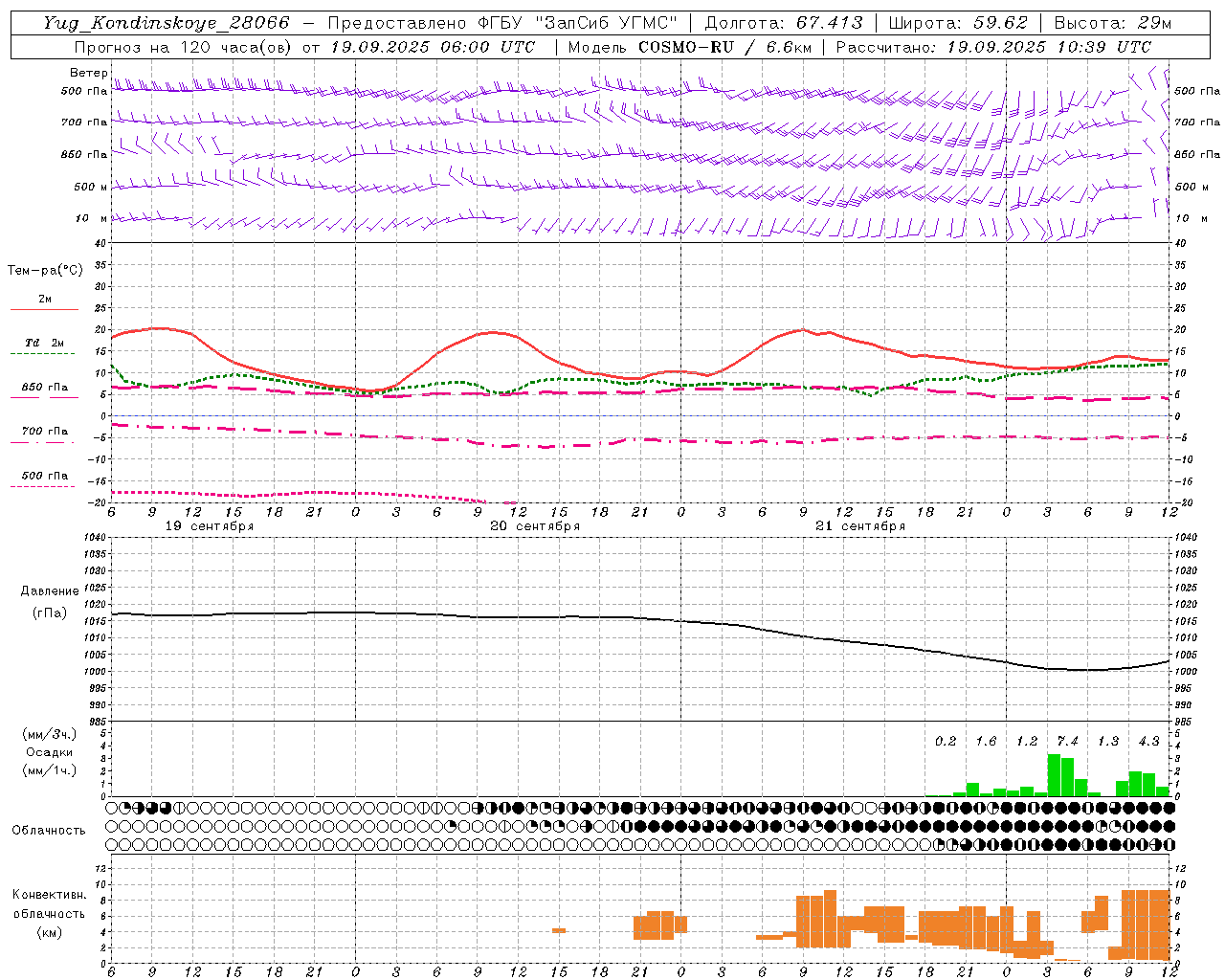Click the 700 гПа temperature legend entry
Viewport: 1225px width, 980px height.
tap(44, 432)
